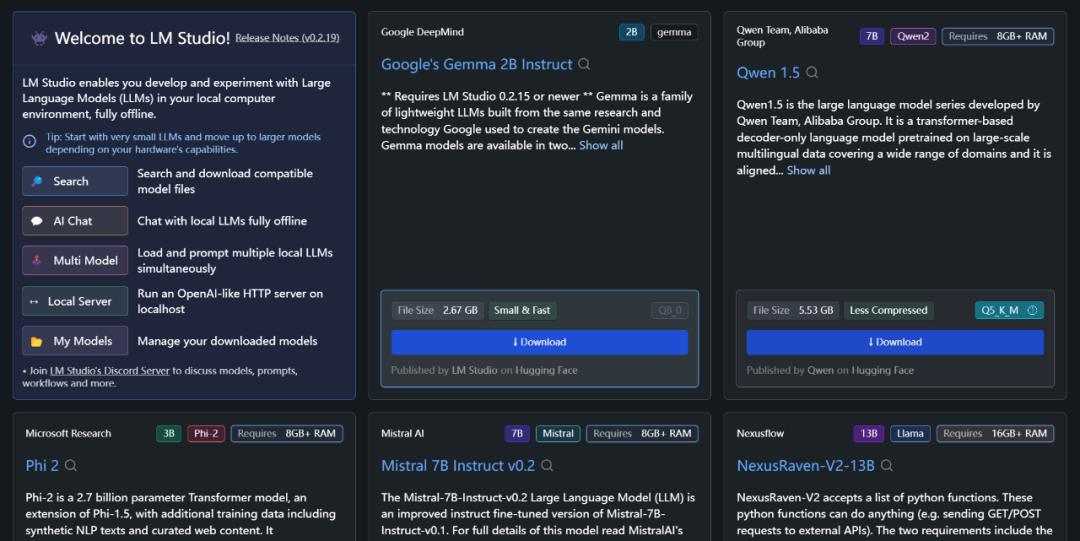
Task: Download Google's Gemma 2B Instruct model
Action: point(539,343)
